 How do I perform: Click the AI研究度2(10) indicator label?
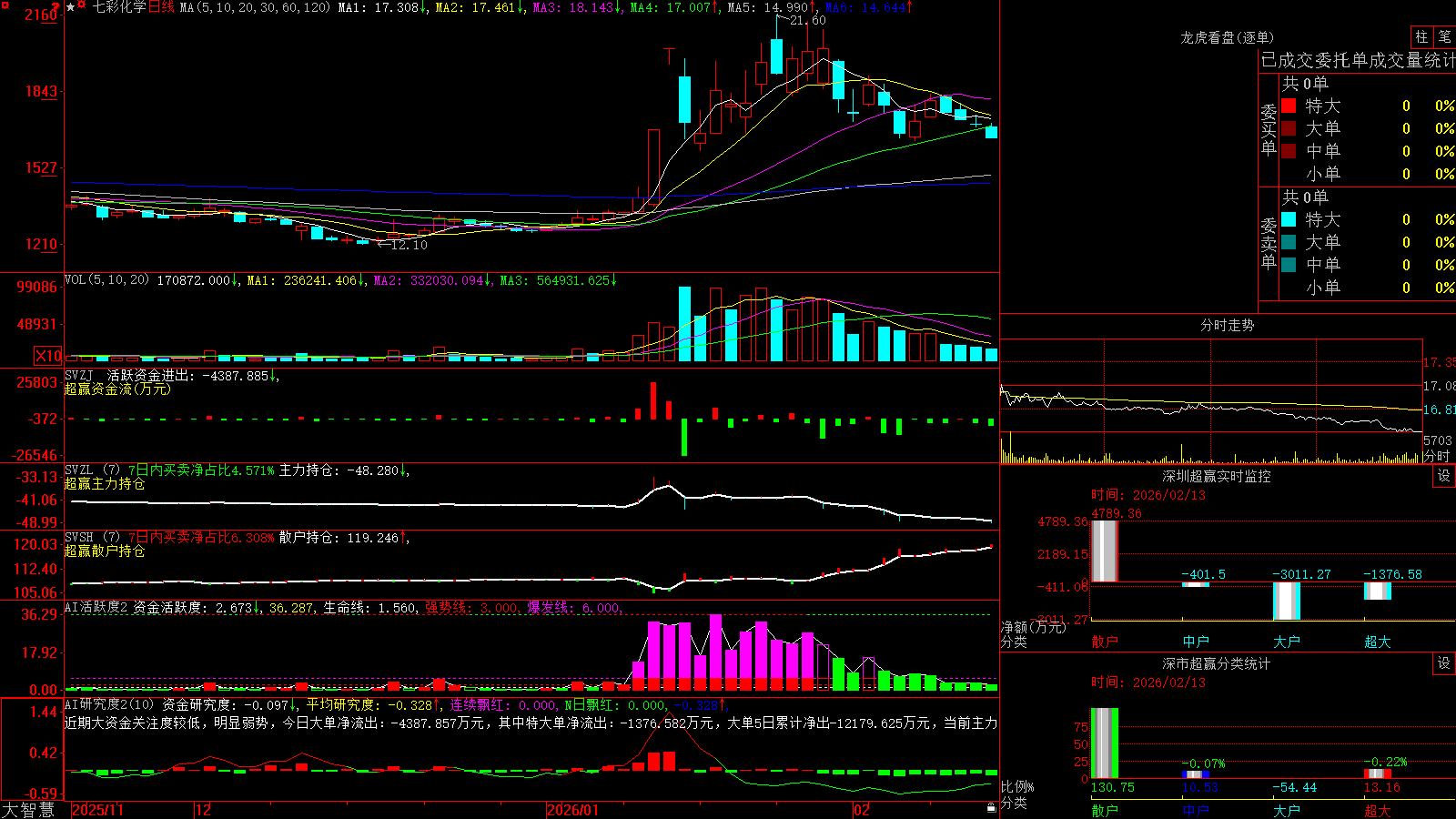109,705
